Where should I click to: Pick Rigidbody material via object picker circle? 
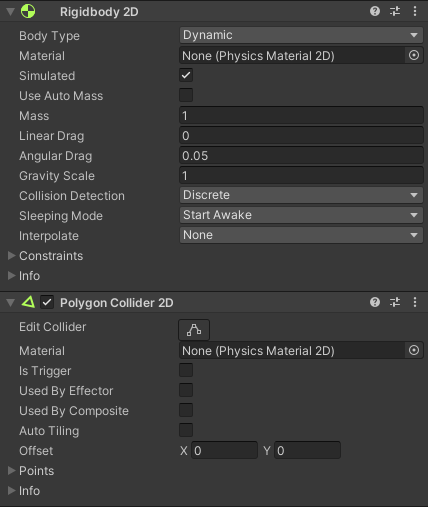coord(414,55)
